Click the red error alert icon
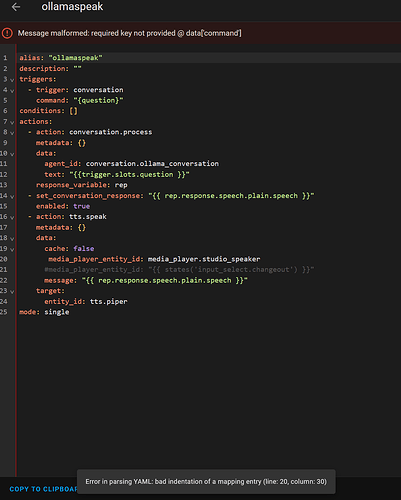 tap(7, 33)
